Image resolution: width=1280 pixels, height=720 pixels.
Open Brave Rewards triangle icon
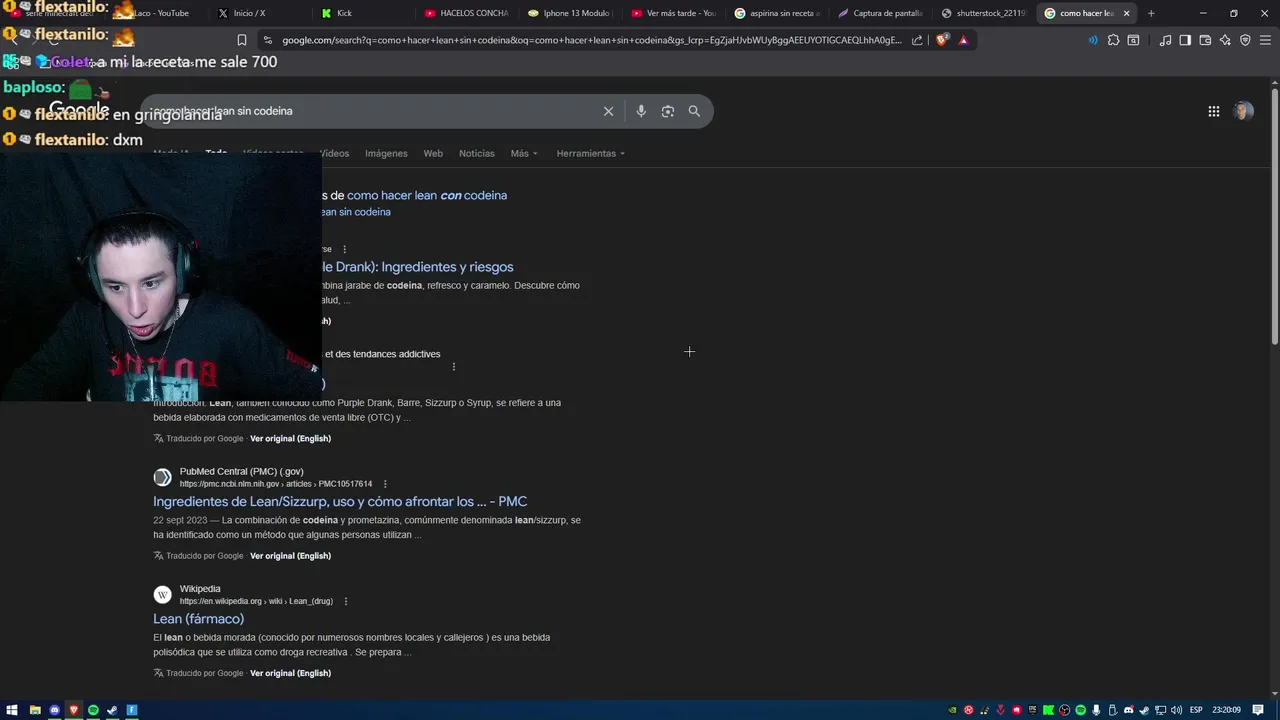(x=963, y=40)
